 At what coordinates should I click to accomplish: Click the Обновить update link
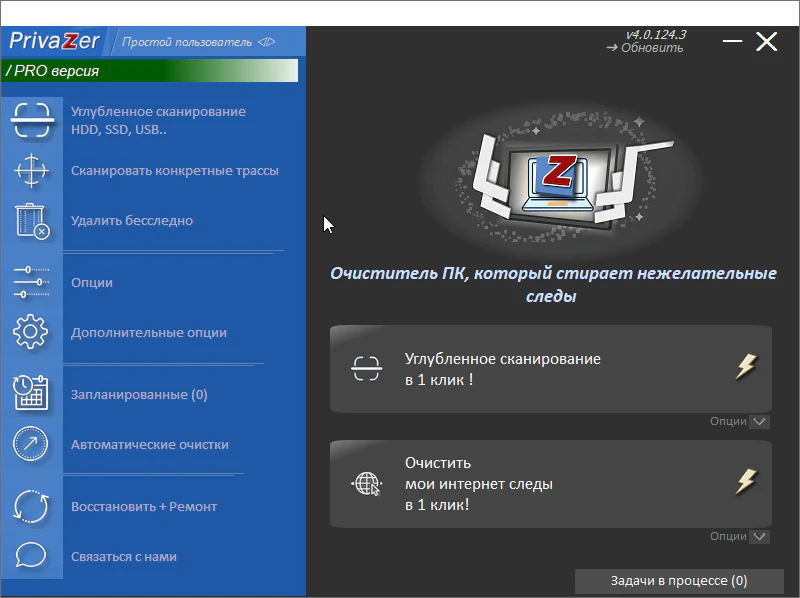click(645, 48)
